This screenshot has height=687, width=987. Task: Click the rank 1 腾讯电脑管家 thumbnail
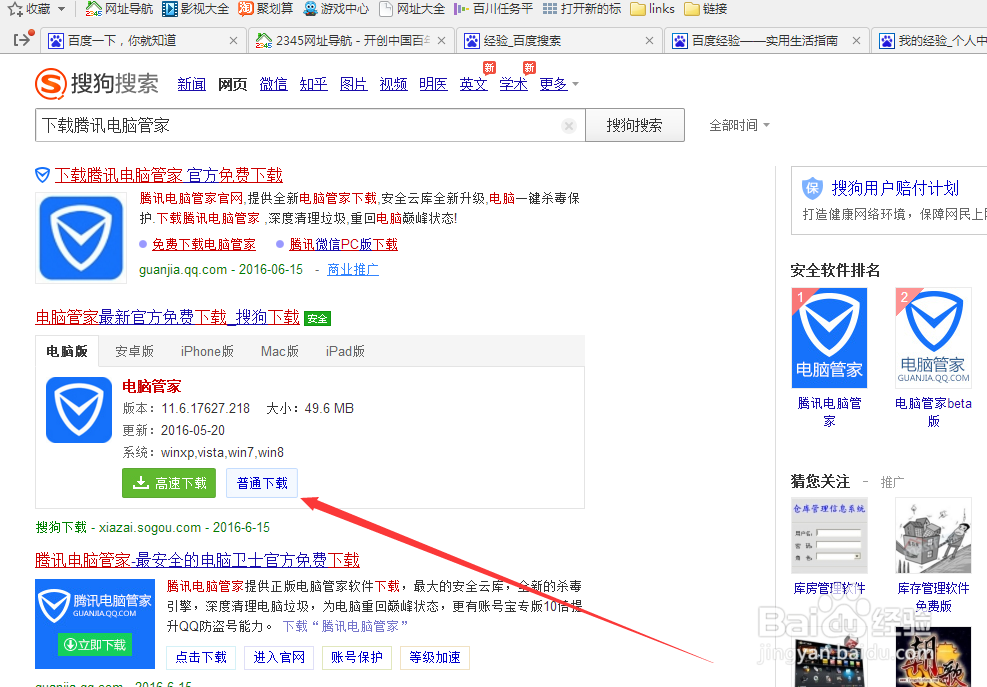[830, 338]
